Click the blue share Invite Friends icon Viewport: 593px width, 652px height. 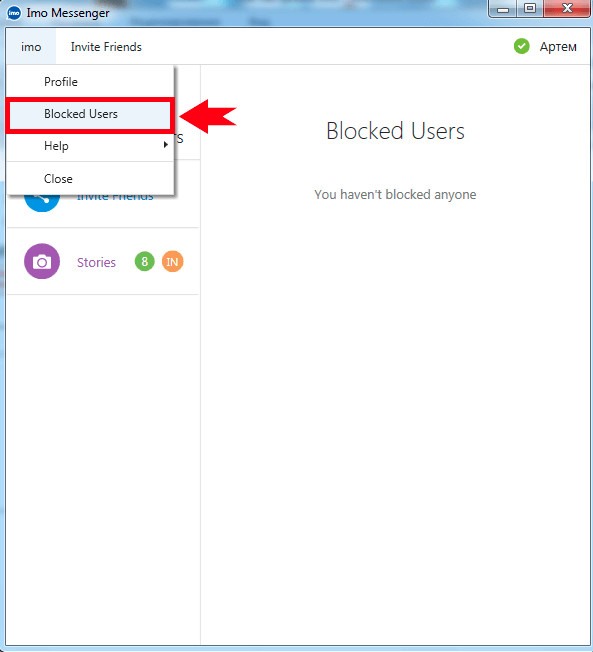pyautogui.click(x=42, y=203)
